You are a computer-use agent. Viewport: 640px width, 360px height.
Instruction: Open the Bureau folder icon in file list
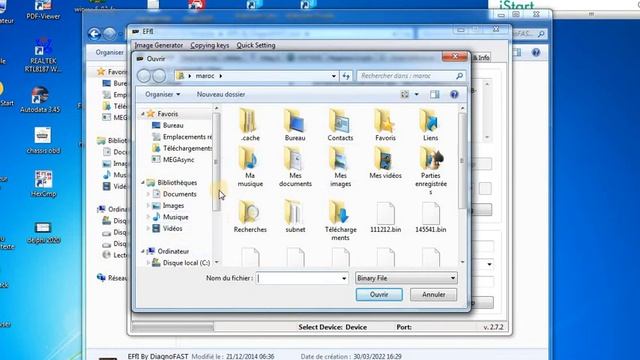coord(295,125)
